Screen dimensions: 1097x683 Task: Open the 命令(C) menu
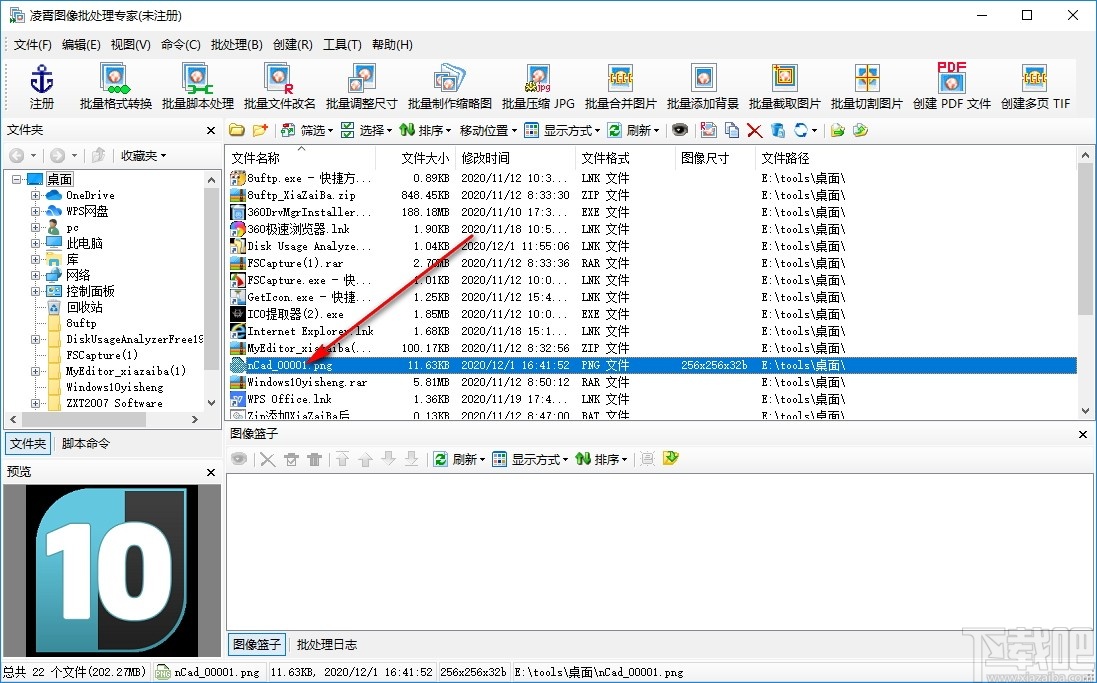pos(181,44)
